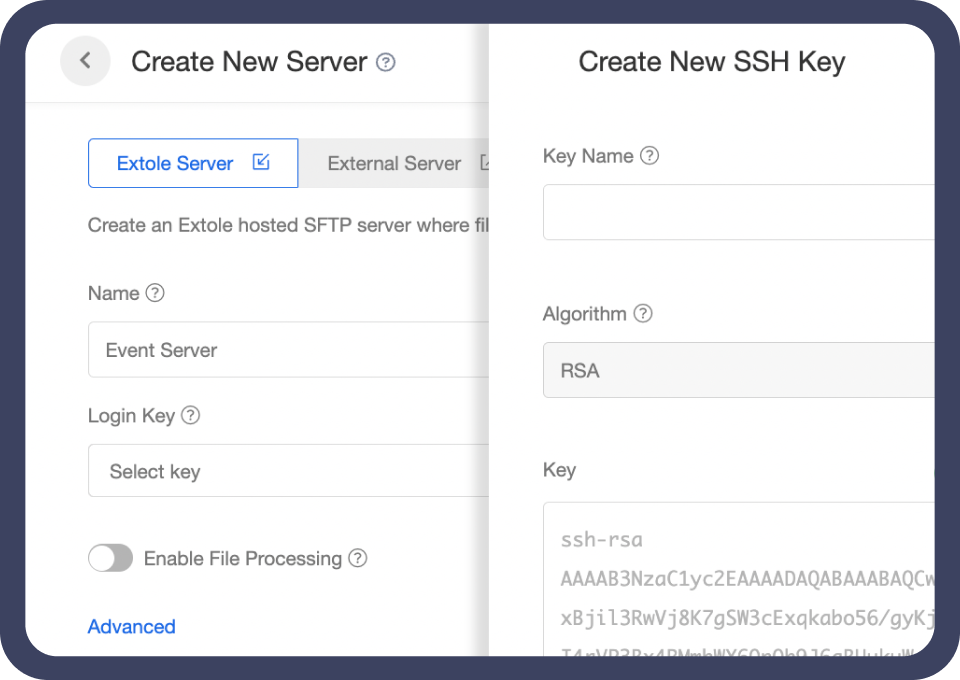Show help for the Name field
The height and width of the screenshot is (680, 960).
[155, 293]
